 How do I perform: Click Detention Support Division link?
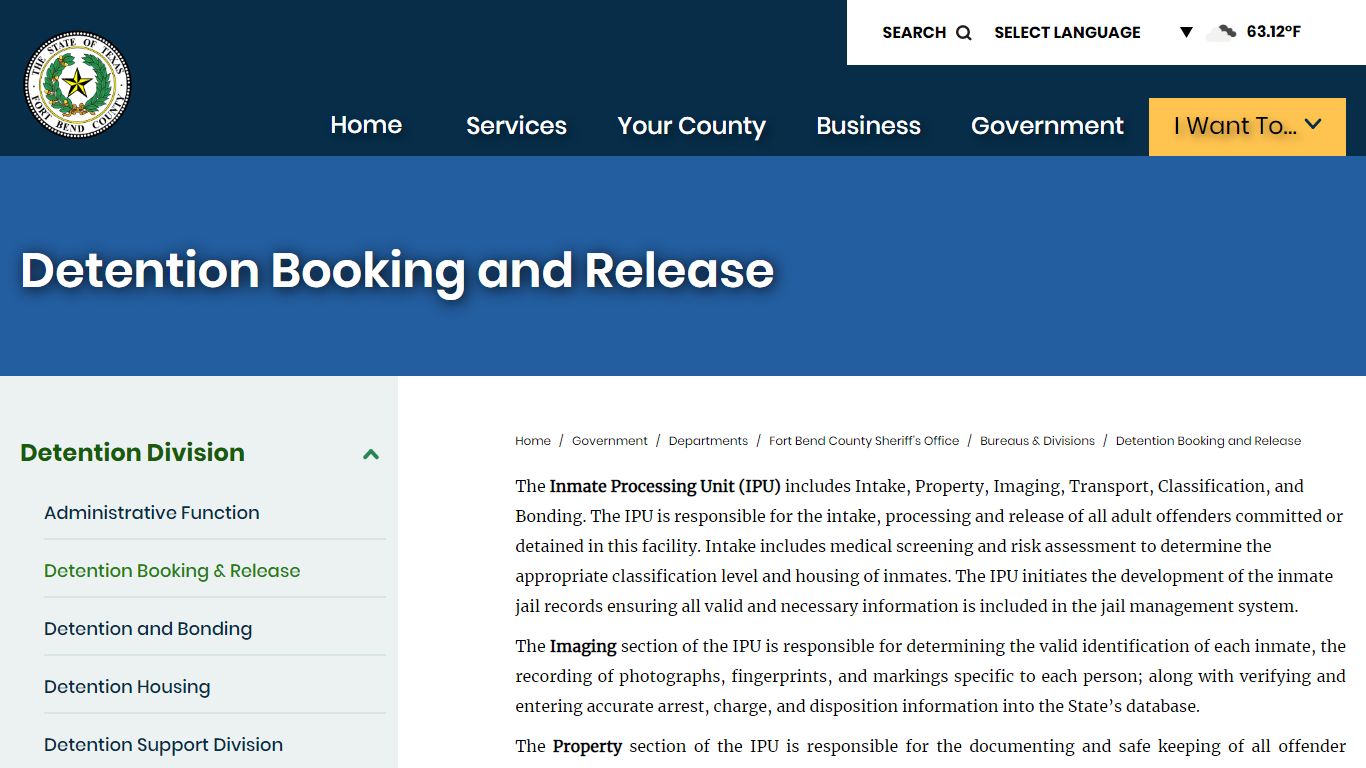[x=163, y=745]
